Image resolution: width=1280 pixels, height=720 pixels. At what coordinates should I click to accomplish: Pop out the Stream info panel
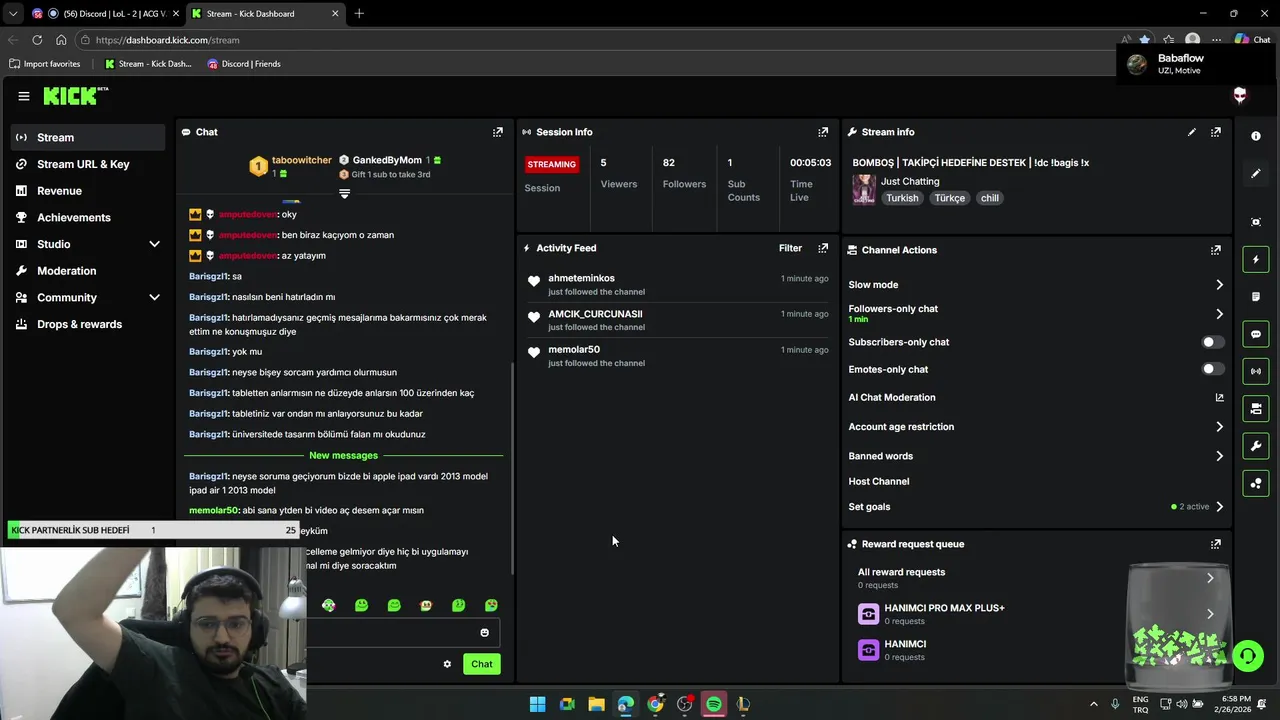pos(1216,132)
